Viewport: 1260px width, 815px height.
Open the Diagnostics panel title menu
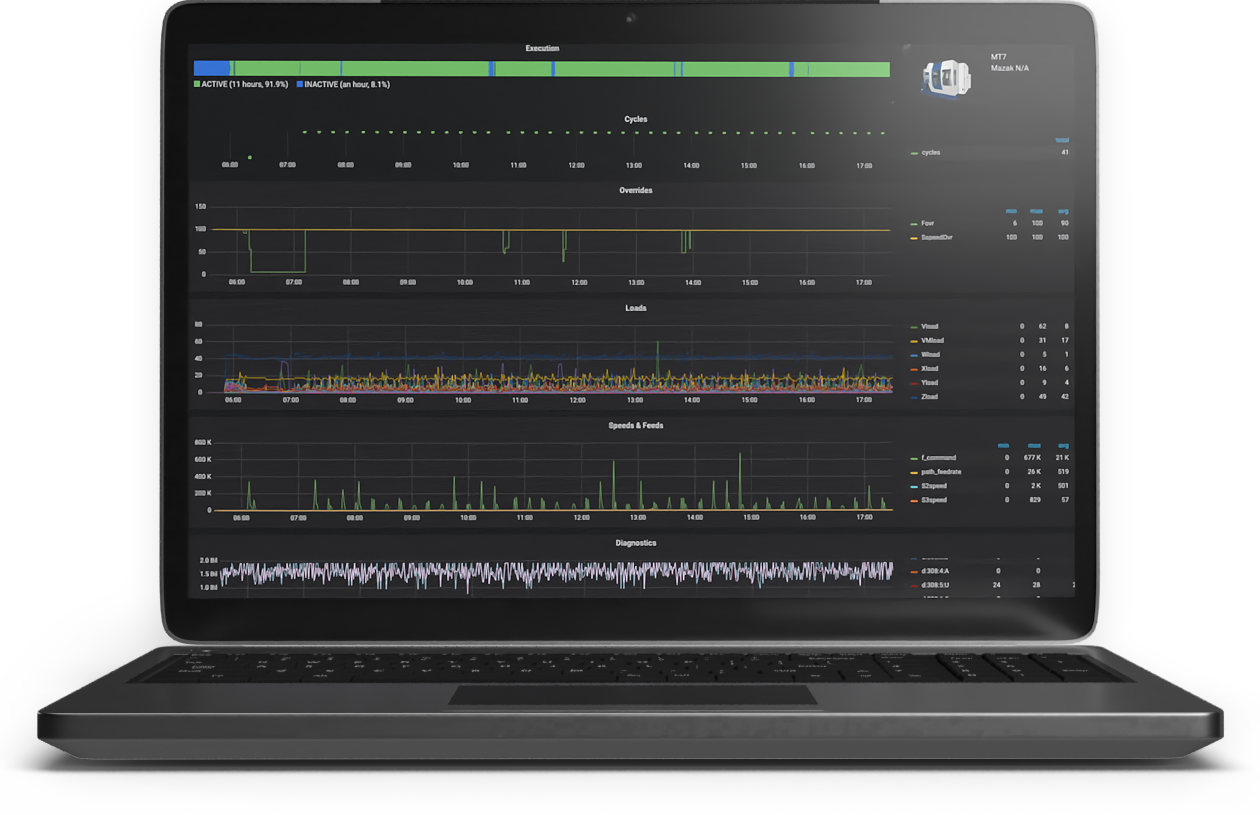[636, 543]
